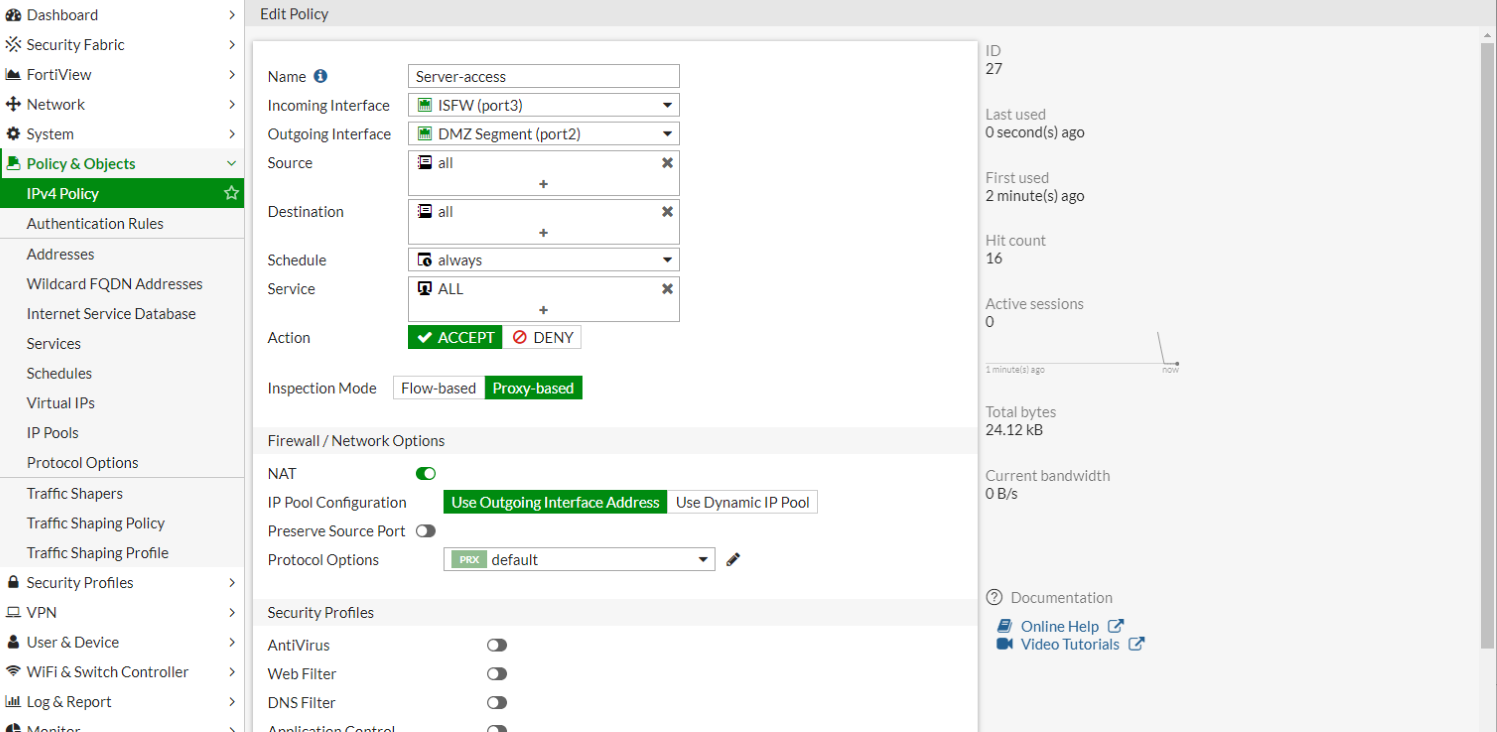Select Flow-based inspection mode
The height and width of the screenshot is (732, 1497).
tap(439, 388)
